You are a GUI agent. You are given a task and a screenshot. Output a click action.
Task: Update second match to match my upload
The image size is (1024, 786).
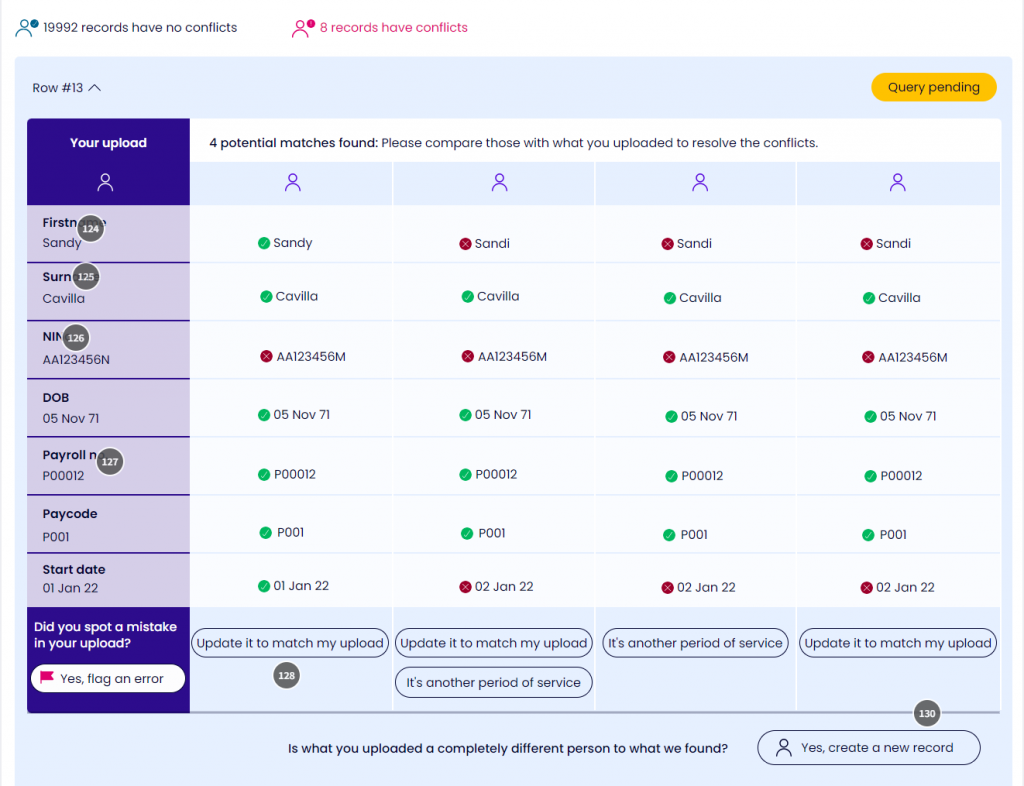494,643
